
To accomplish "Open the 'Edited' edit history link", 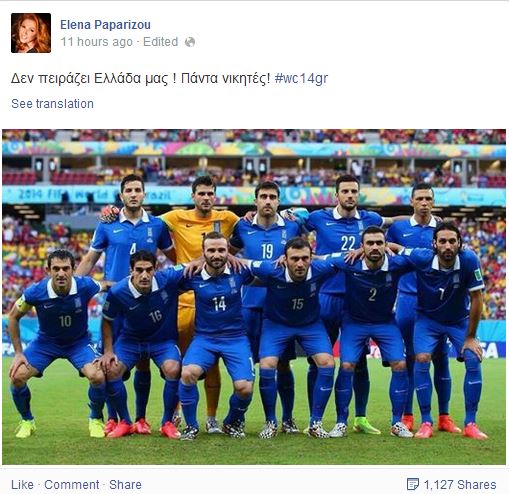I will click(160, 42).
